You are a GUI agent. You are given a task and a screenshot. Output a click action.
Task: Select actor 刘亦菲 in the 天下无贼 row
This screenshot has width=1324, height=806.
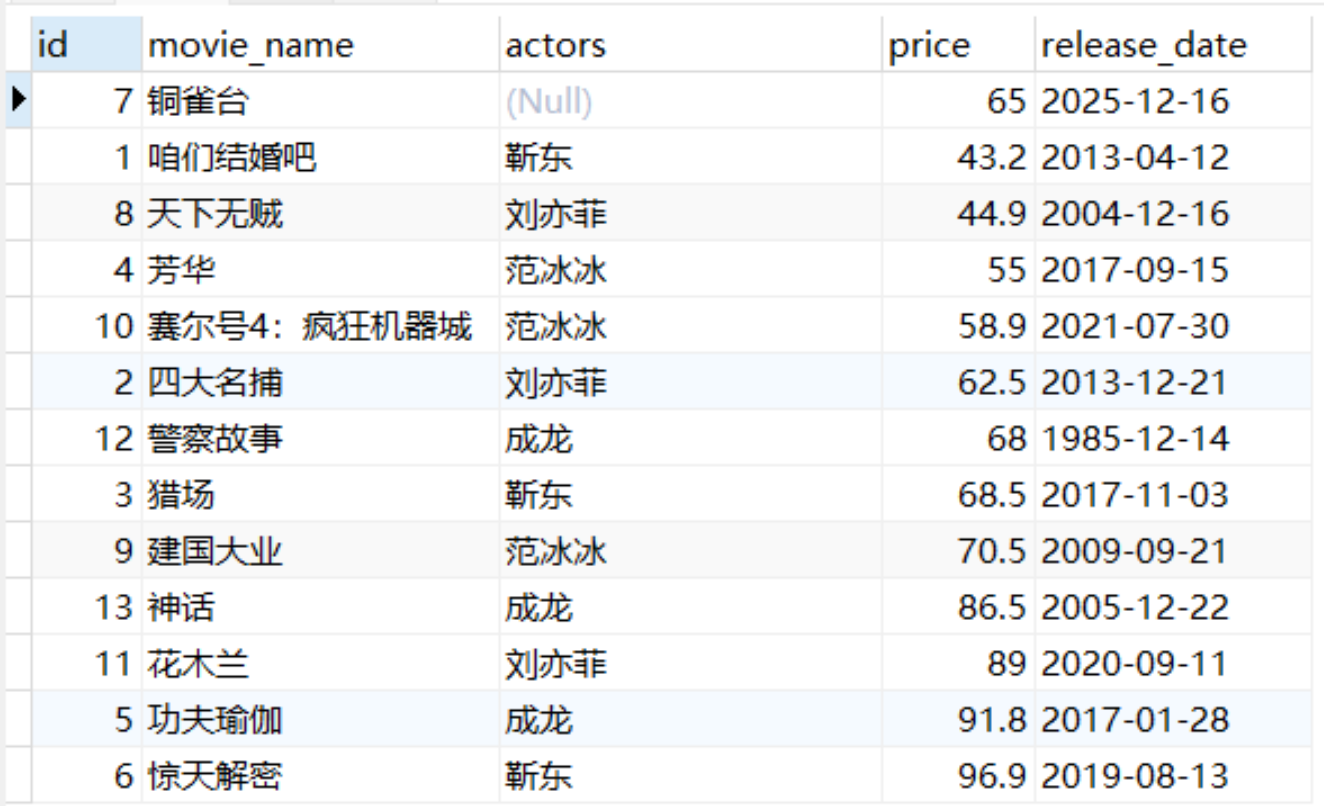coord(556,213)
